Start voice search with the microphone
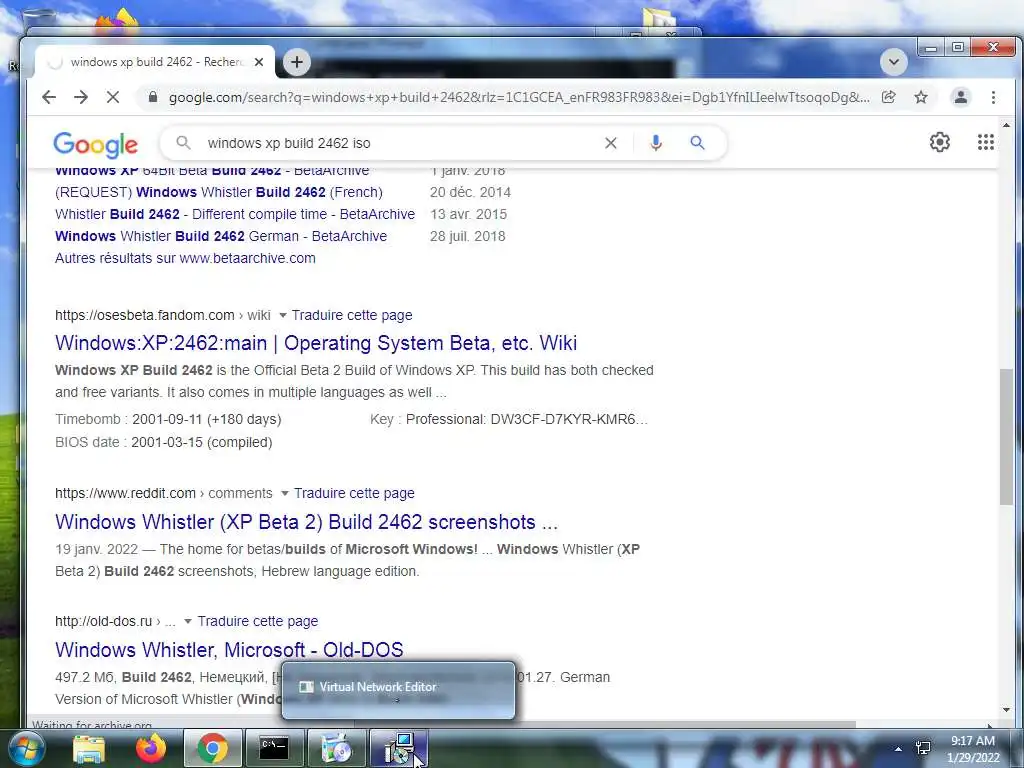This screenshot has width=1024, height=768. (x=656, y=143)
